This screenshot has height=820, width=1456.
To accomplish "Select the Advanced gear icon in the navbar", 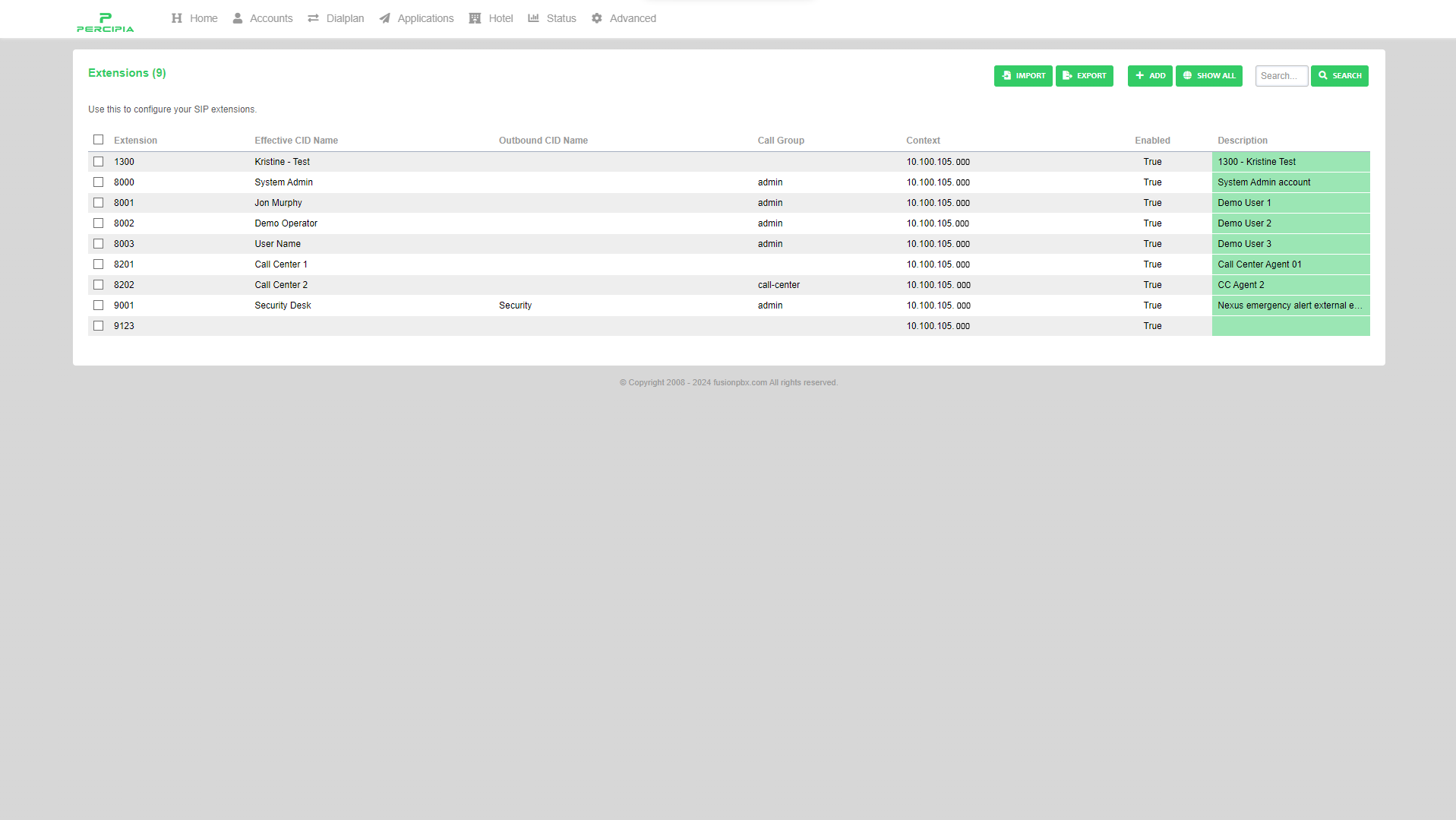I will [596, 17].
